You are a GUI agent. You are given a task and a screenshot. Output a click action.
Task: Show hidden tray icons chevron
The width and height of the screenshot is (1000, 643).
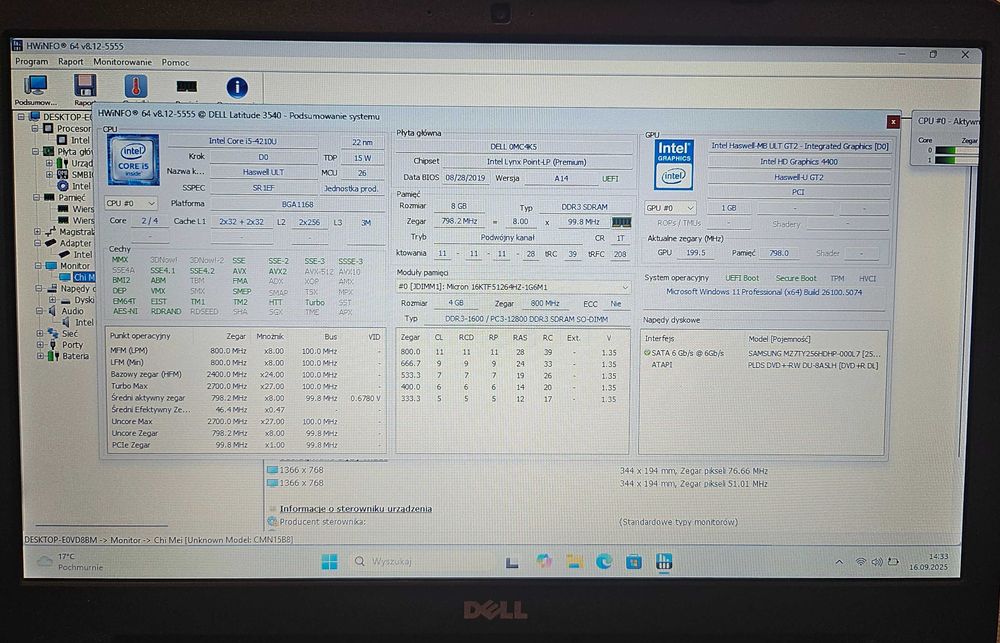tap(839, 562)
